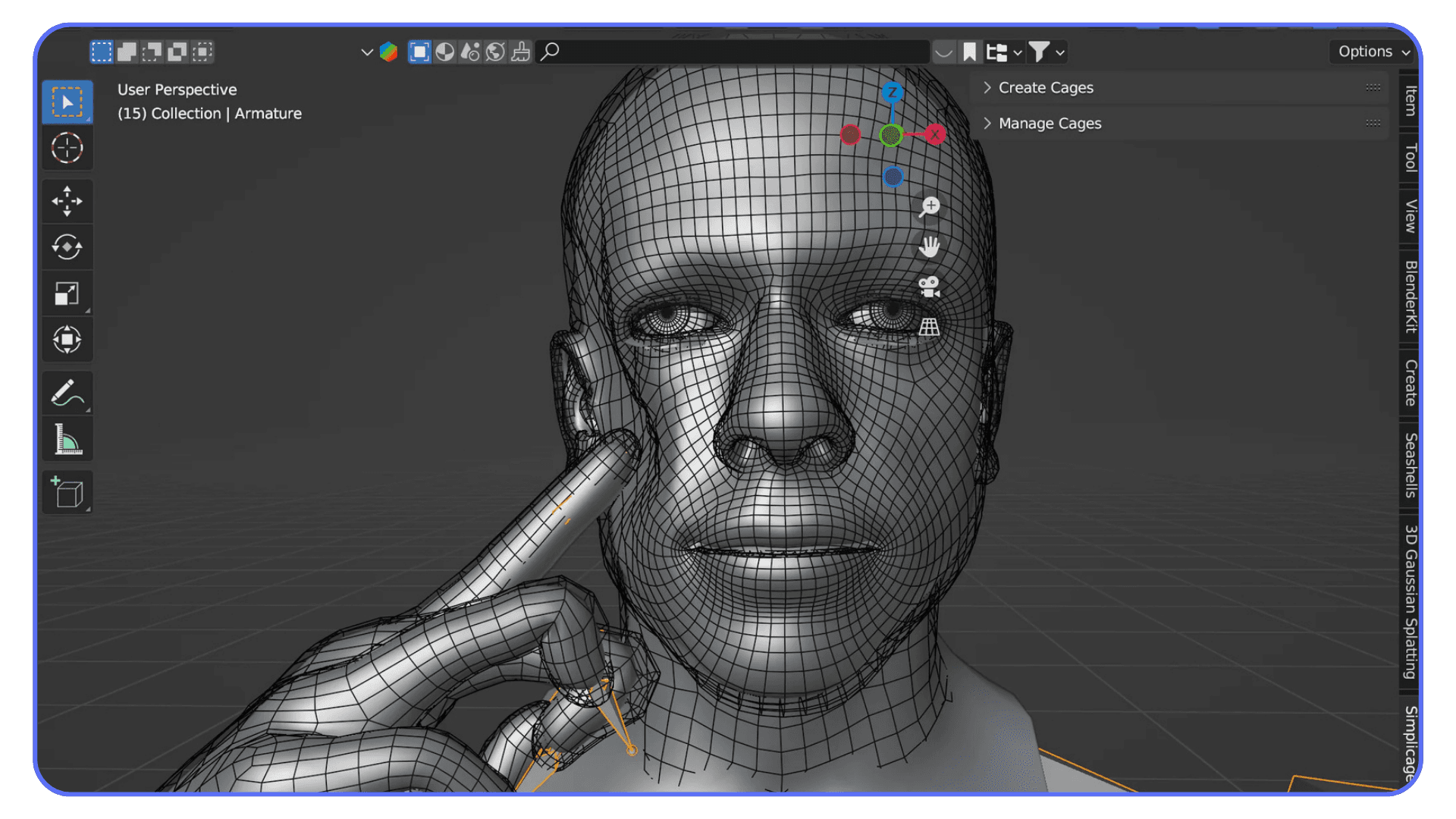Open the Options dropdown
The image size is (1456, 819).
(x=1373, y=52)
